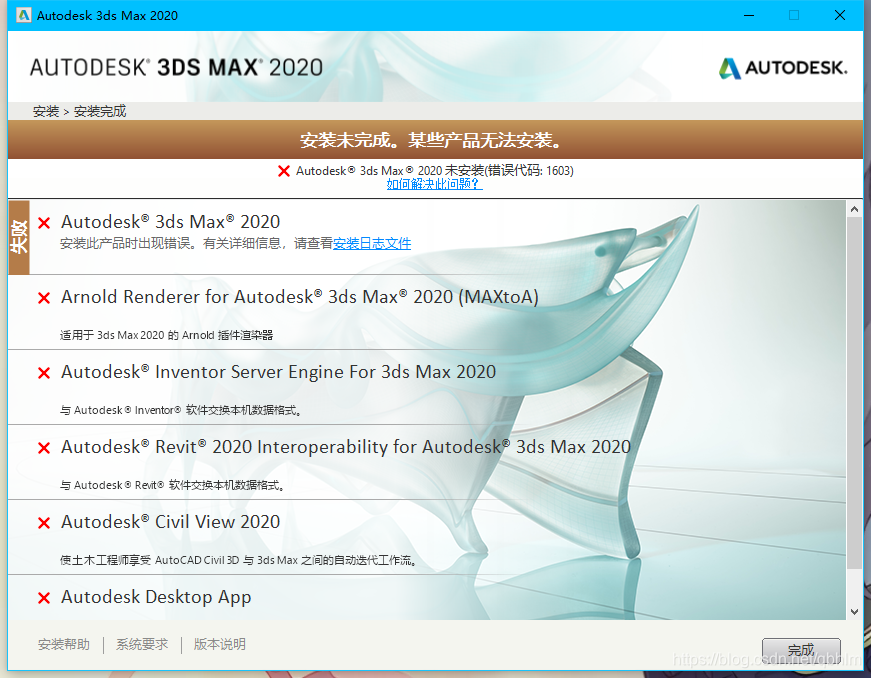The height and width of the screenshot is (678, 871).
Task: Click the 失败 failed side label
Action: 19,237
